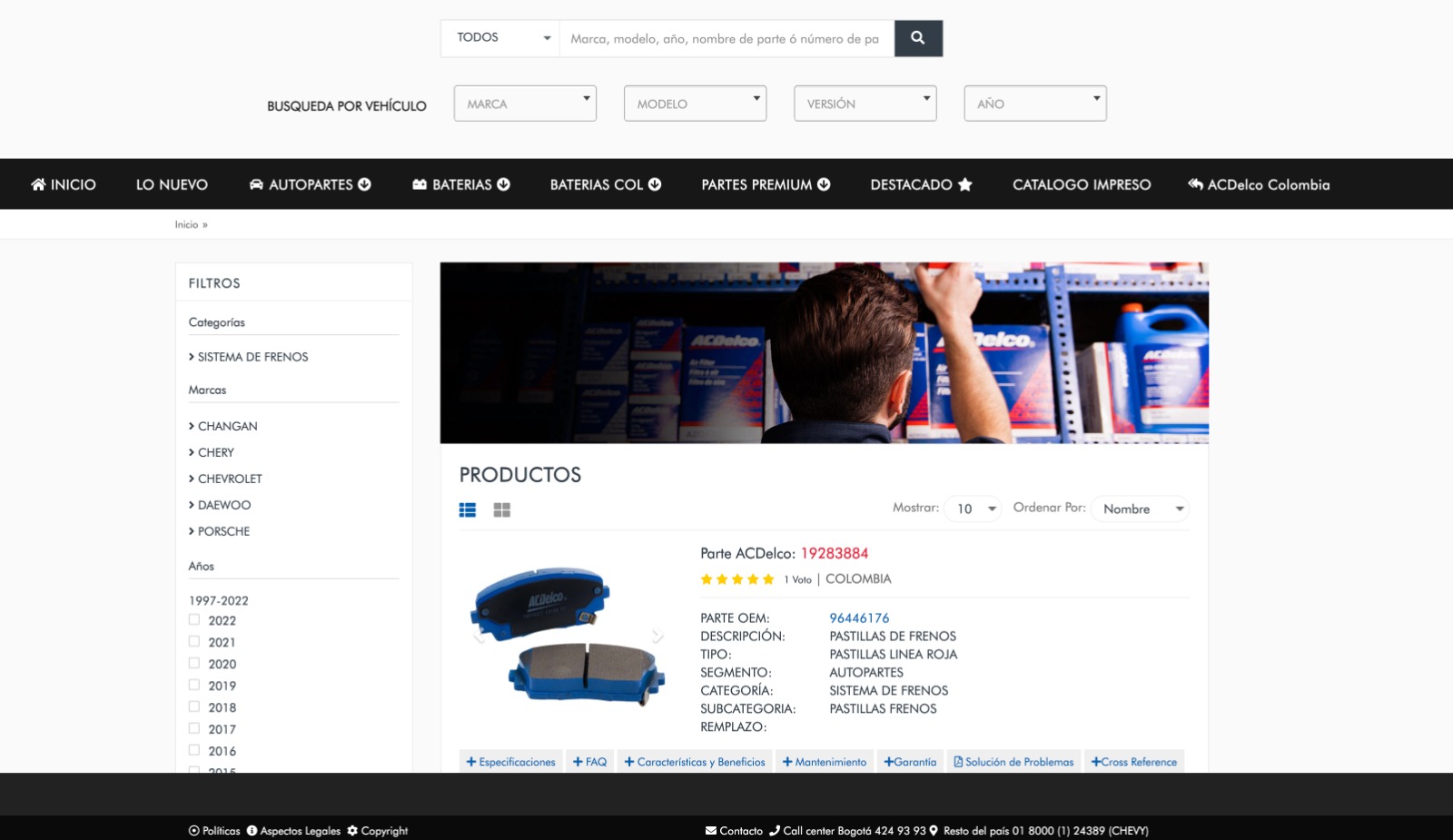Open the Cross Reference product tab

click(1134, 762)
